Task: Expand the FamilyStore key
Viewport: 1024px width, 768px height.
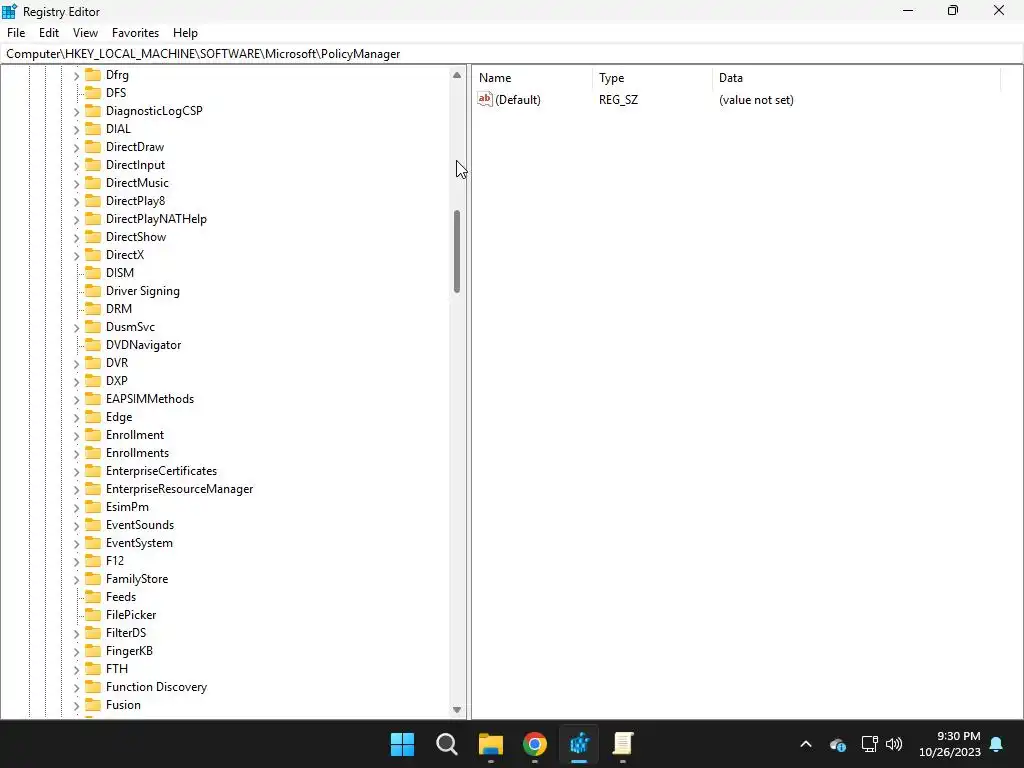Action: [76, 579]
